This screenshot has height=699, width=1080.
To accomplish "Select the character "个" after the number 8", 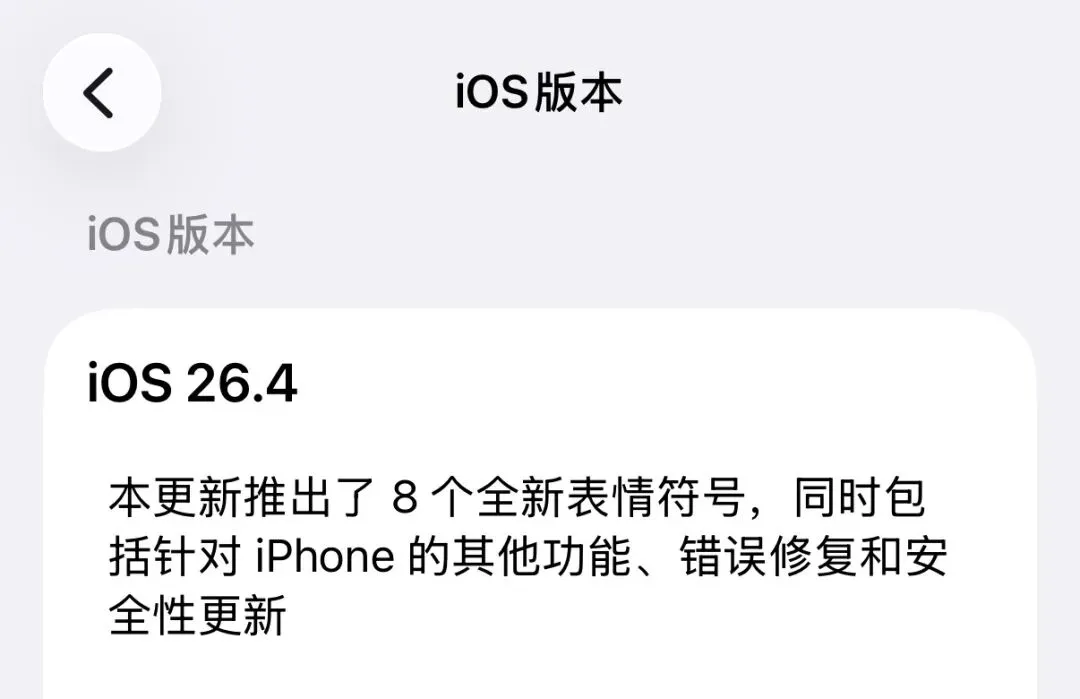I will point(455,497).
